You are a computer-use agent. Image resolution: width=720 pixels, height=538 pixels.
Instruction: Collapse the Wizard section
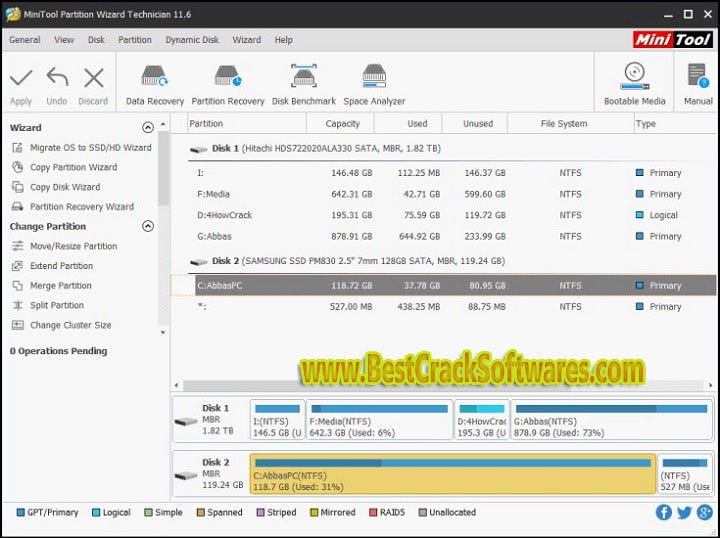[x=148, y=128]
